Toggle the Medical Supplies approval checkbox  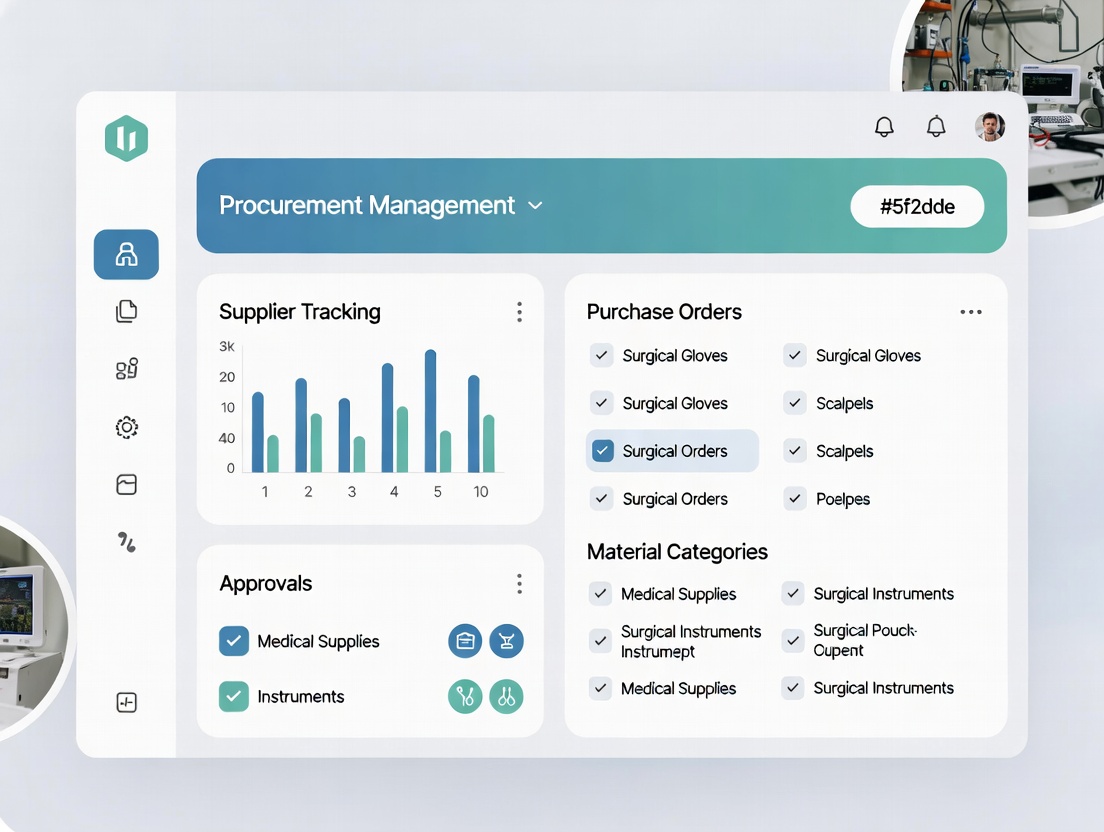(234, 642)
